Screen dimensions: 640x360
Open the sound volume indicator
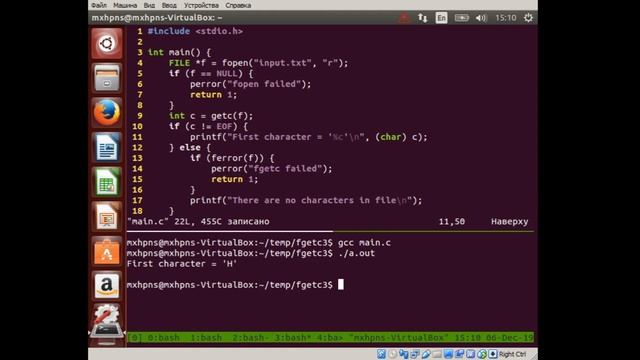[x=481, y=18]
